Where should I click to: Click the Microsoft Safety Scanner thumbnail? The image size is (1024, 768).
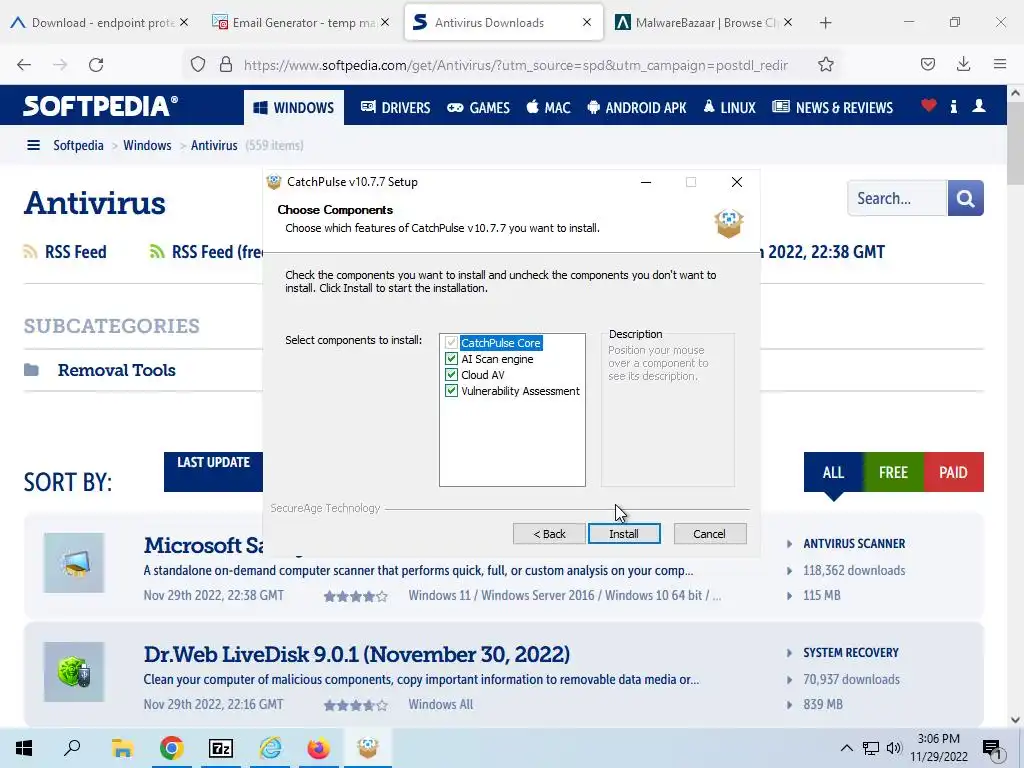[74, 563]
